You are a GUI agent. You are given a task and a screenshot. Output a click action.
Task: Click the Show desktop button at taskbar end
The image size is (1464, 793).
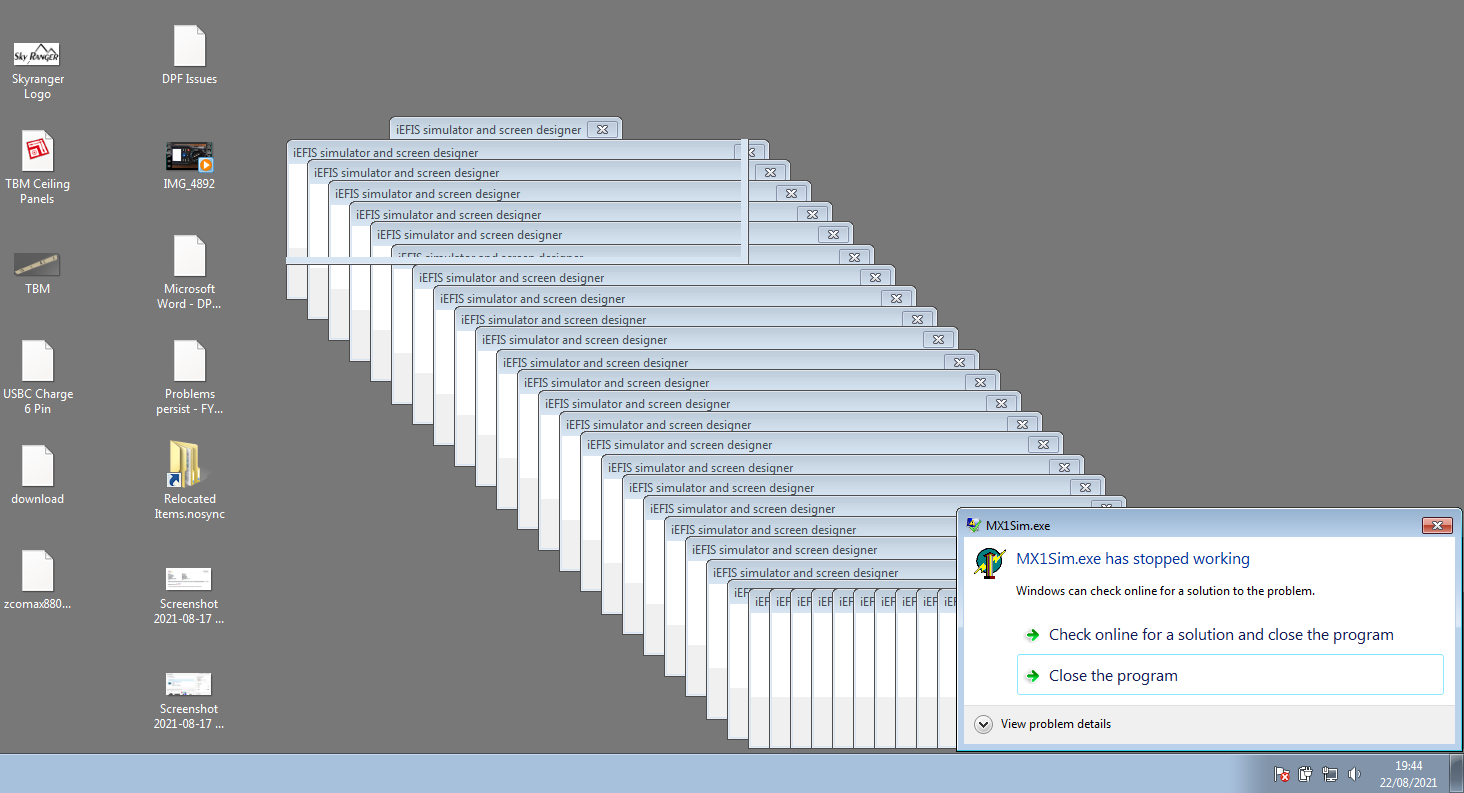(x=1456, y=773)
